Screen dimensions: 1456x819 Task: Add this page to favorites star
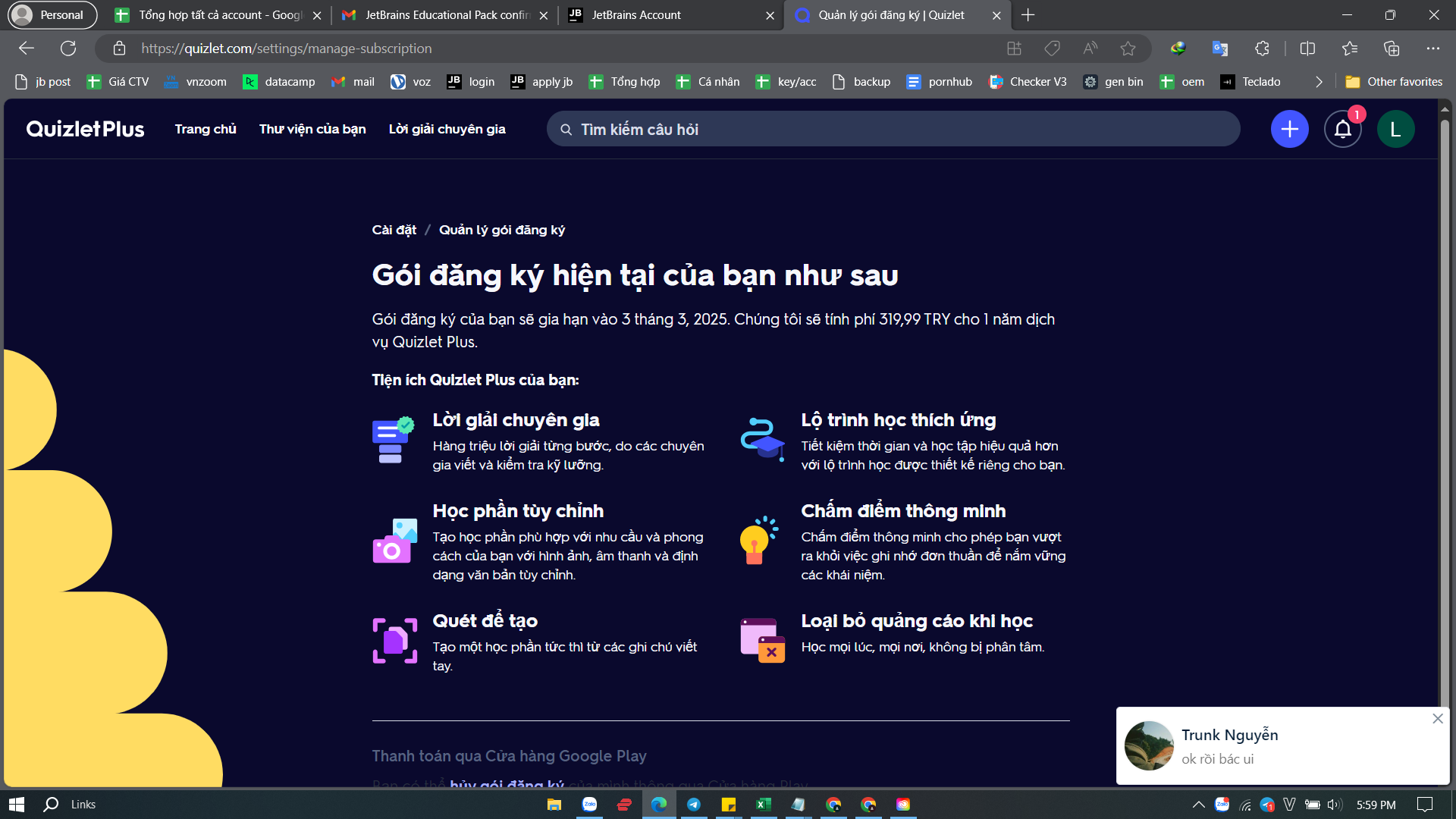[1128, 49]
